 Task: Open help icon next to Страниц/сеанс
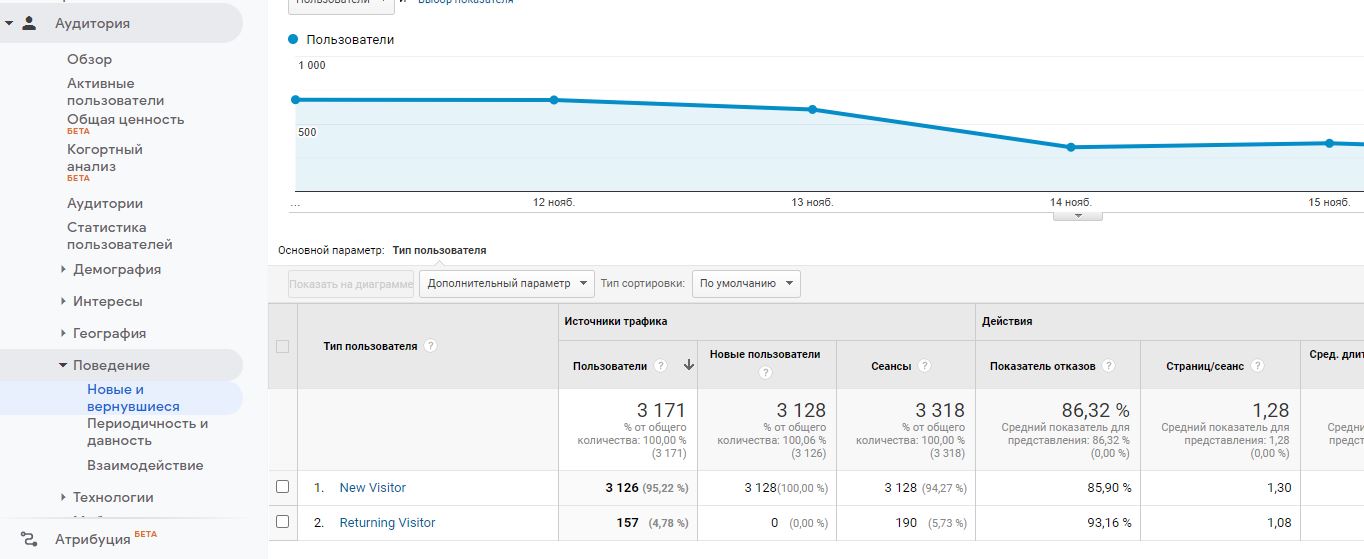click(x=1257, y=366)
